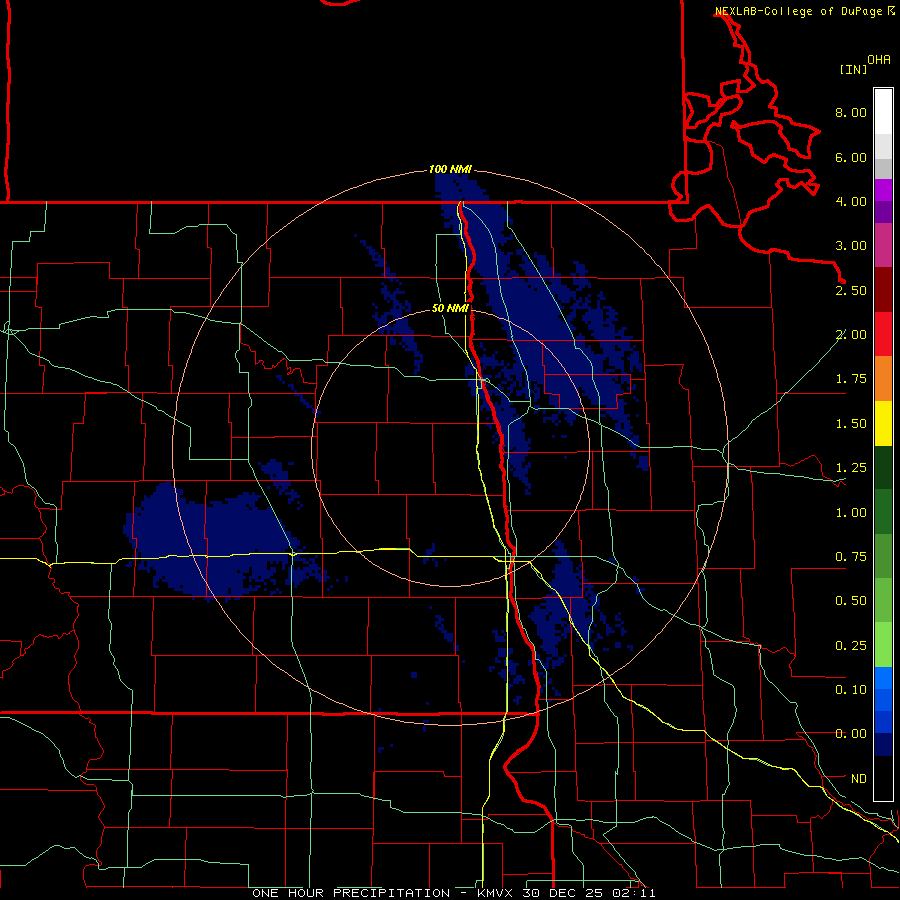
Task: Click the yellow legend swatch
Action: coord(883,424)
